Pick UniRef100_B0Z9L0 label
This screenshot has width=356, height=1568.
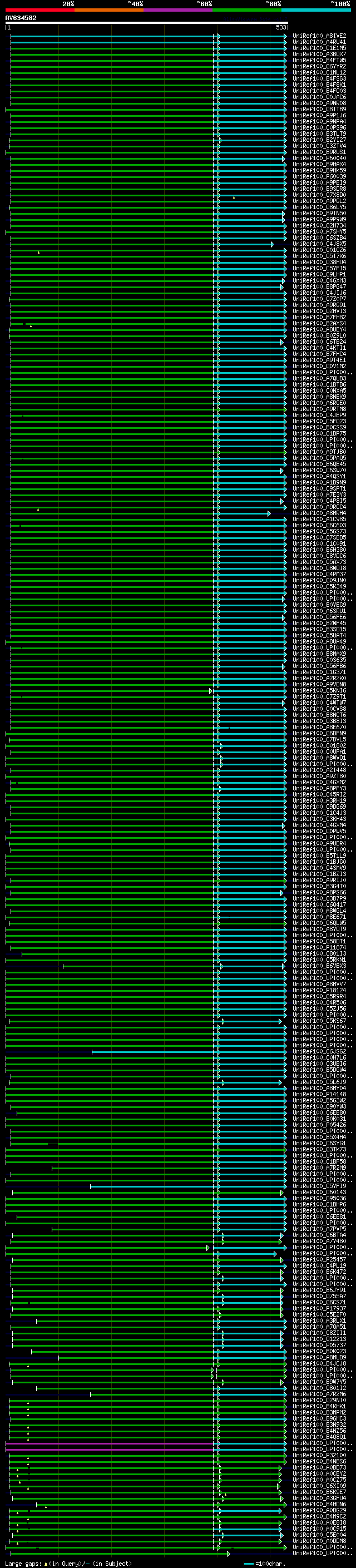[x=319, y=335]
